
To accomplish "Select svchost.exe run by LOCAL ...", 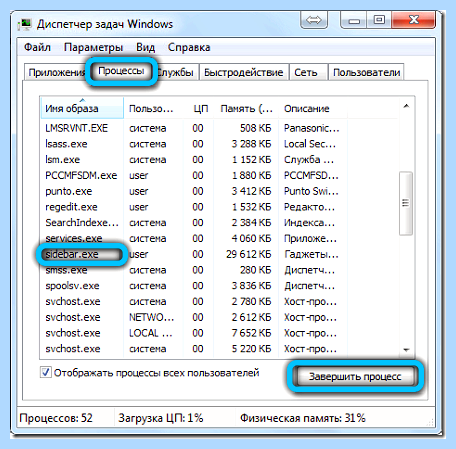I will (x=73, y=333).
